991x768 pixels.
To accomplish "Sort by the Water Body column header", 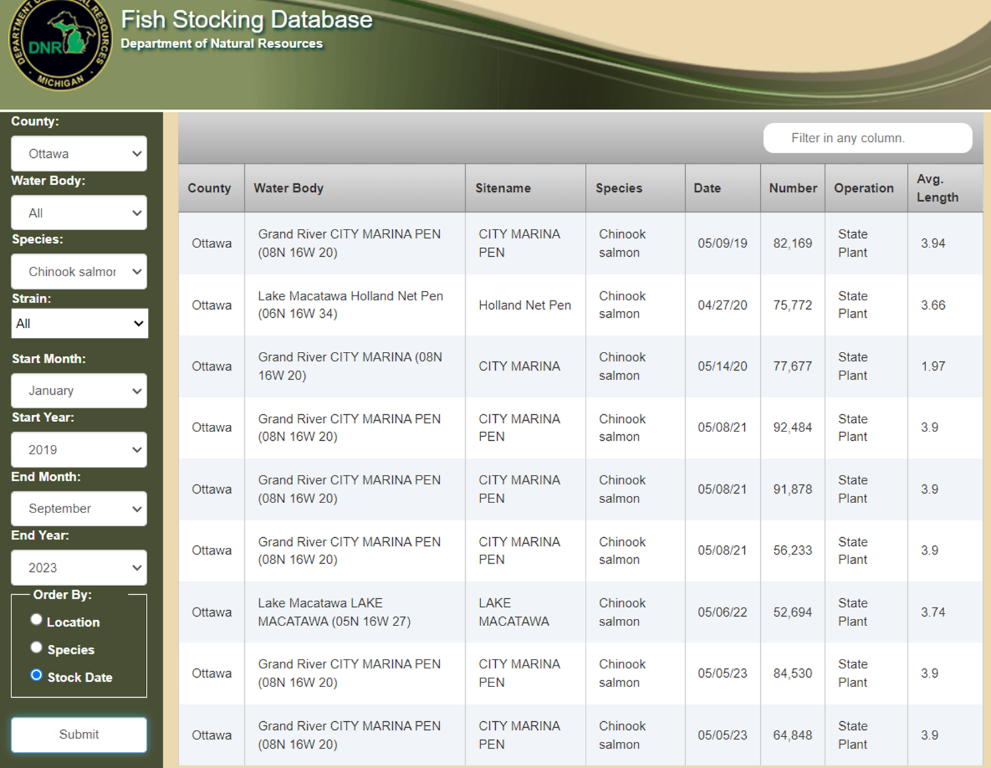I will coord(289,188).
